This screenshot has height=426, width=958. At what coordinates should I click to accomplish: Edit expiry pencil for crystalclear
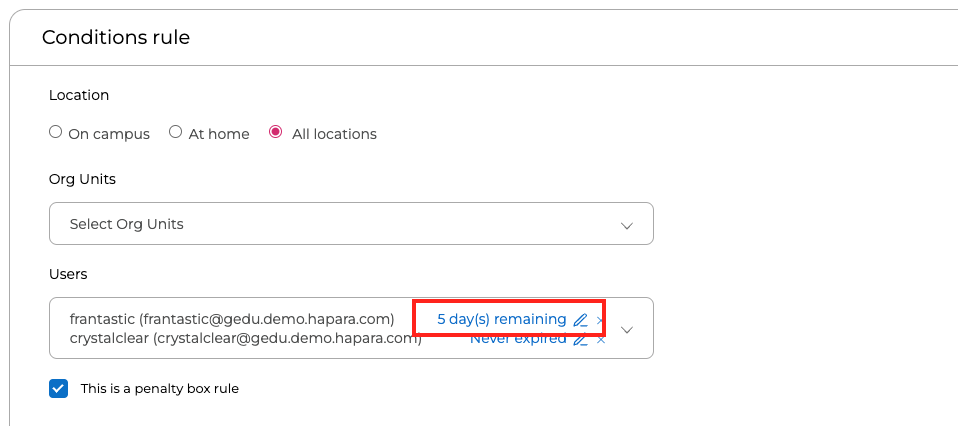point(580,339)
